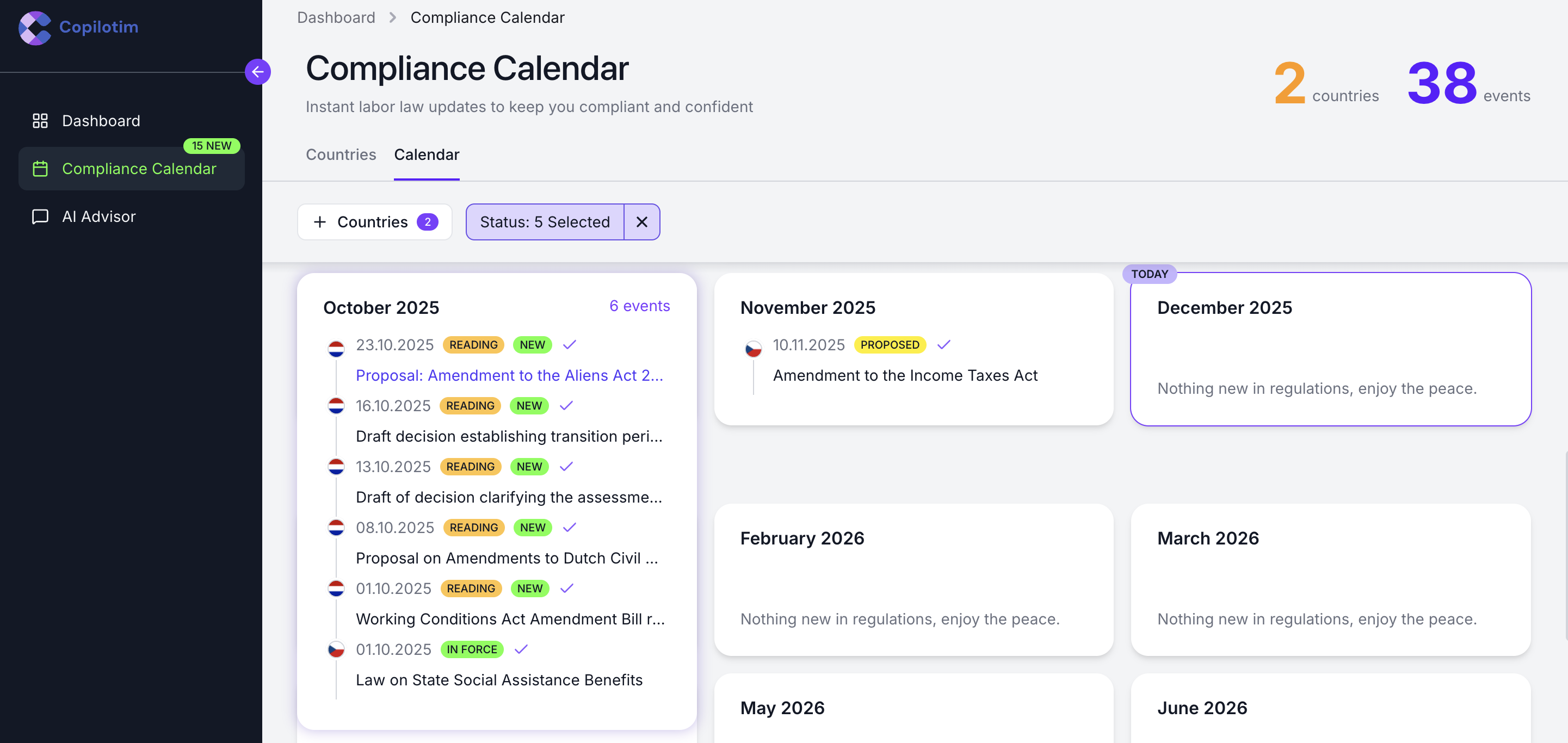Clear the Status filter with X button

(x=641, y=222)
